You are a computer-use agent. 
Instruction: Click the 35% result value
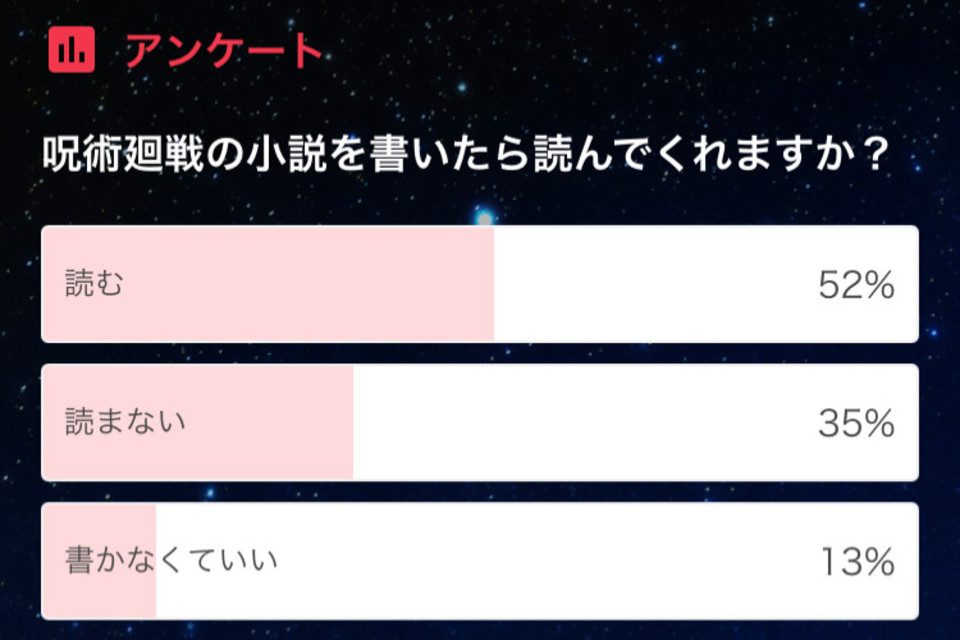pos(856,424)
